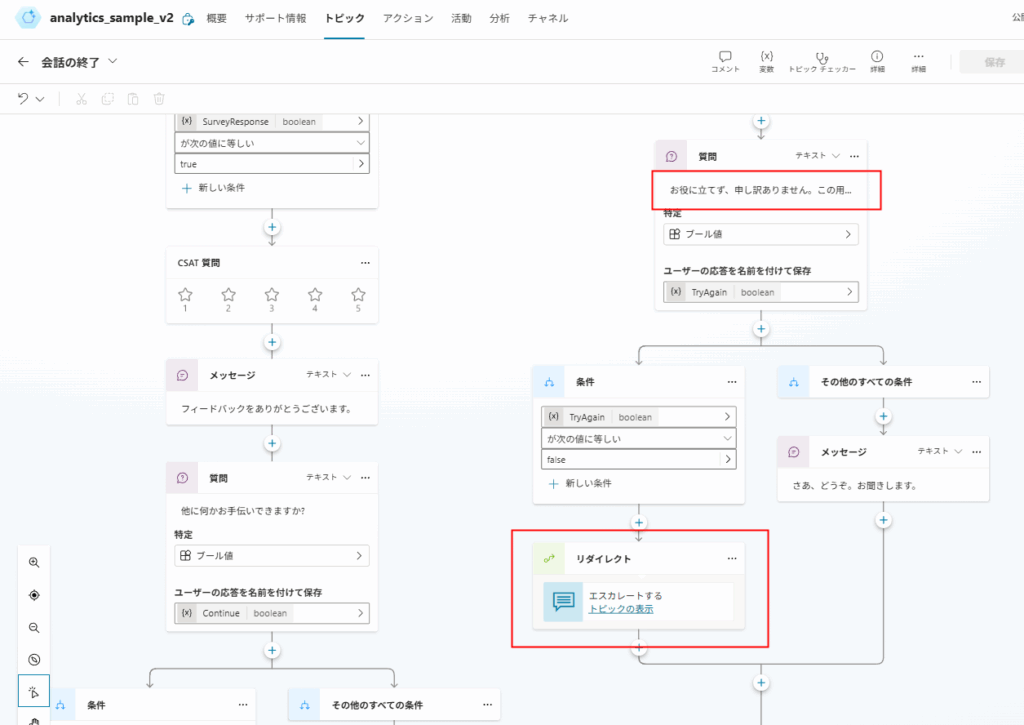The width and height of the screenshot is (1024, 725).
Task: Open the 概要 tab
Action: tap(216, 18)
